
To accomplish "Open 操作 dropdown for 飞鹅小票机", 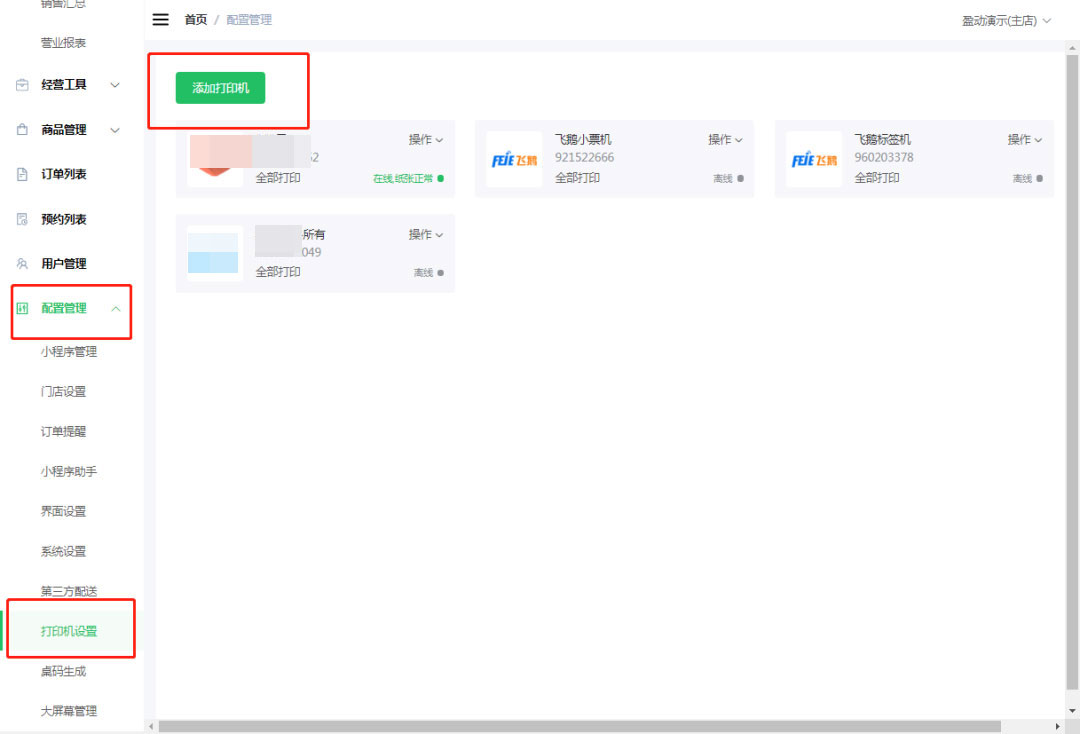I will click(x=725, y=140).
